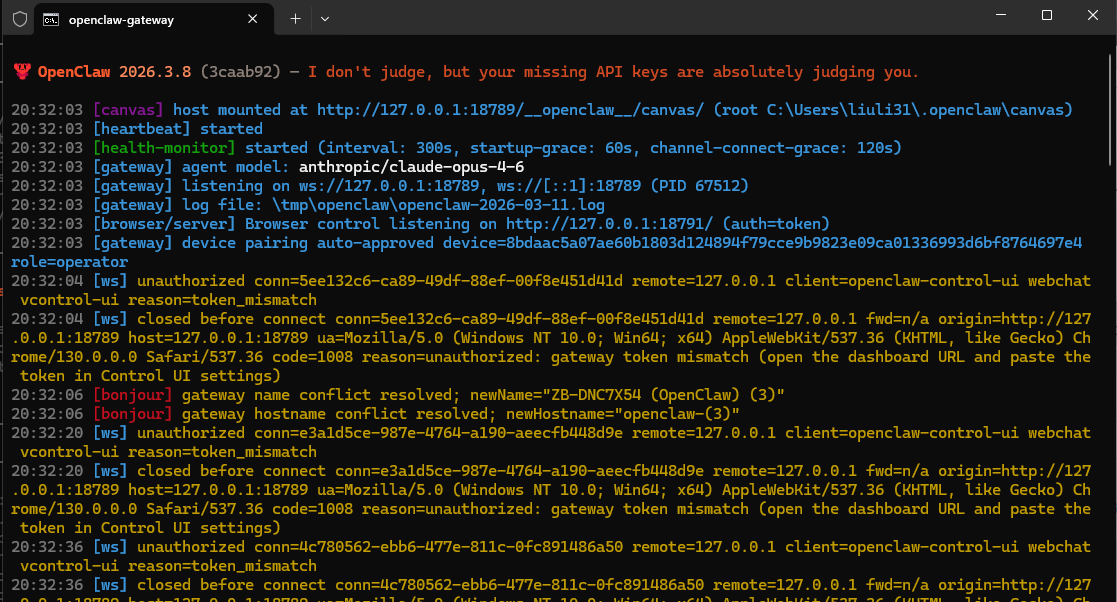Click the terminal vertical scrollbar thumb
Screen dimensions: 1117x602
pyautogui.click(x=1111, y=109)
